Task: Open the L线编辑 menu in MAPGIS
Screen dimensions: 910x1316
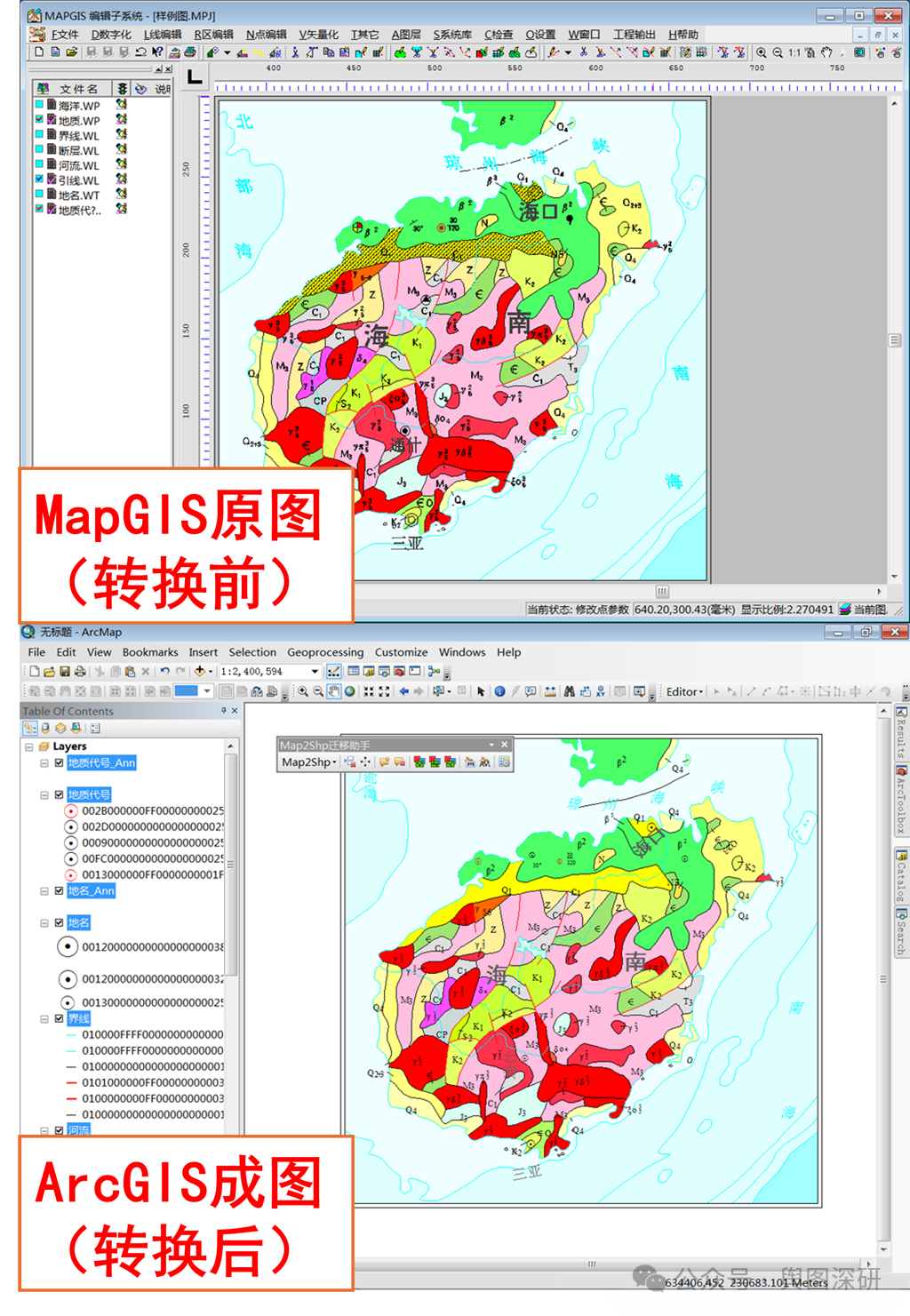Action: pyautogui.click(x=163, y=35)
